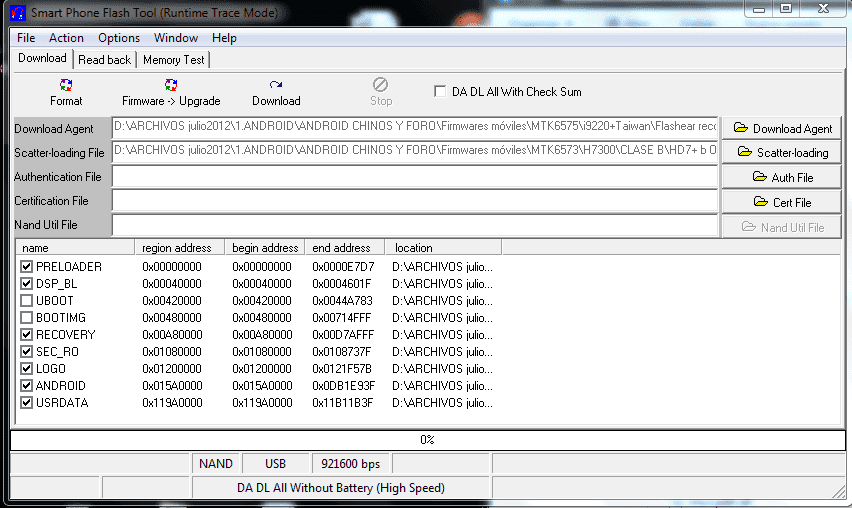The width and height of the screenshot is (852, 508).
Task: Uncheck the RECOVERY partition
Action: 26,335
